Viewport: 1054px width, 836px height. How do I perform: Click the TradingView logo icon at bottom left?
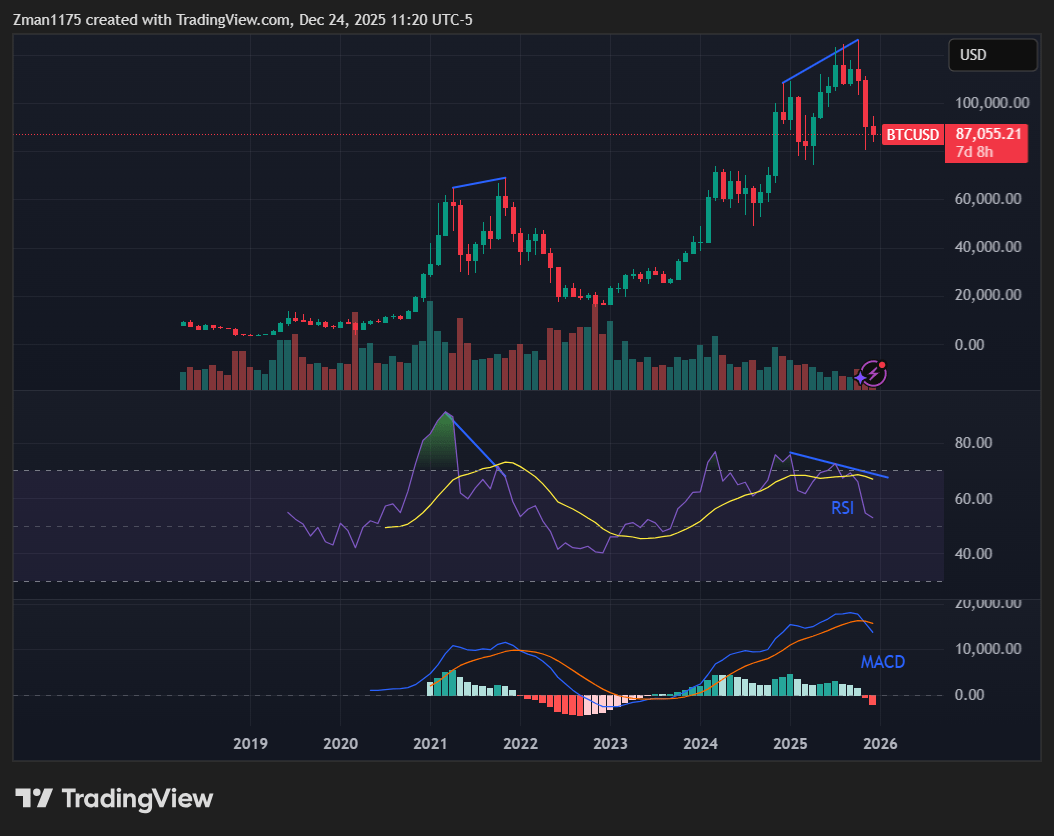(35, 798)
